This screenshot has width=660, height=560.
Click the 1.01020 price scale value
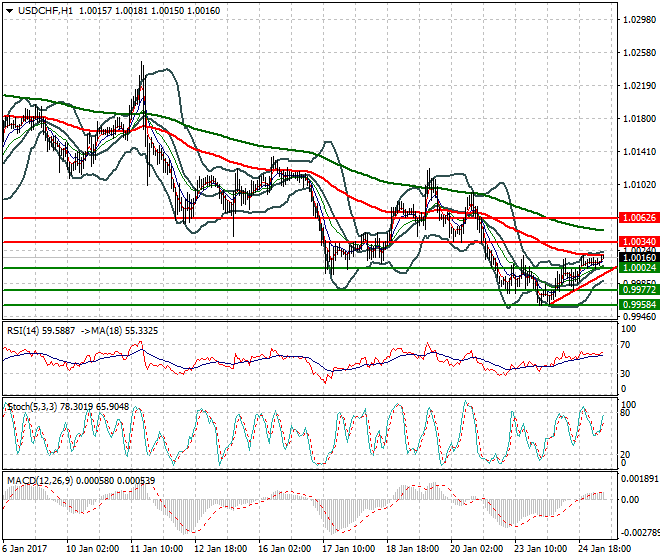click(639, 184)
